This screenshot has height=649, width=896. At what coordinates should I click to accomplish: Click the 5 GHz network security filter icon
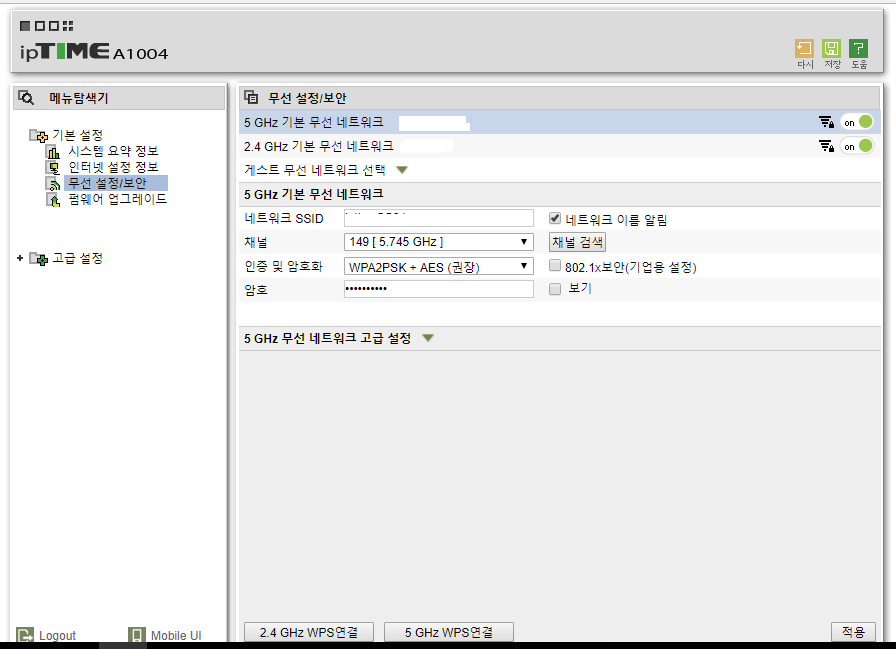click(x=826, y=122)
